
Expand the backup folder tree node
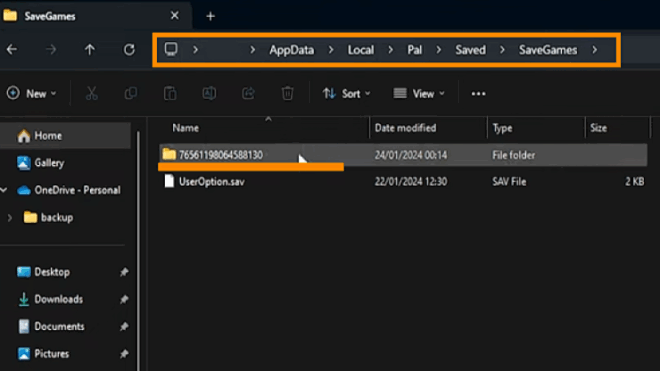[x=10, y=218]
